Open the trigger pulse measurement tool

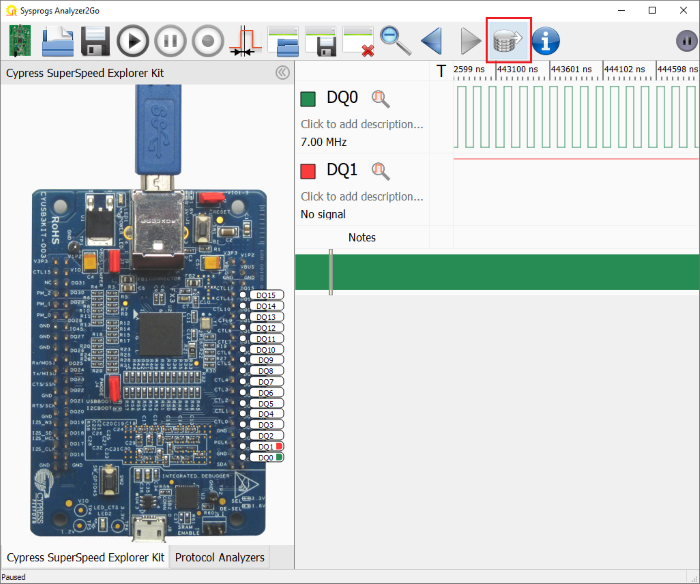[245, 41]
